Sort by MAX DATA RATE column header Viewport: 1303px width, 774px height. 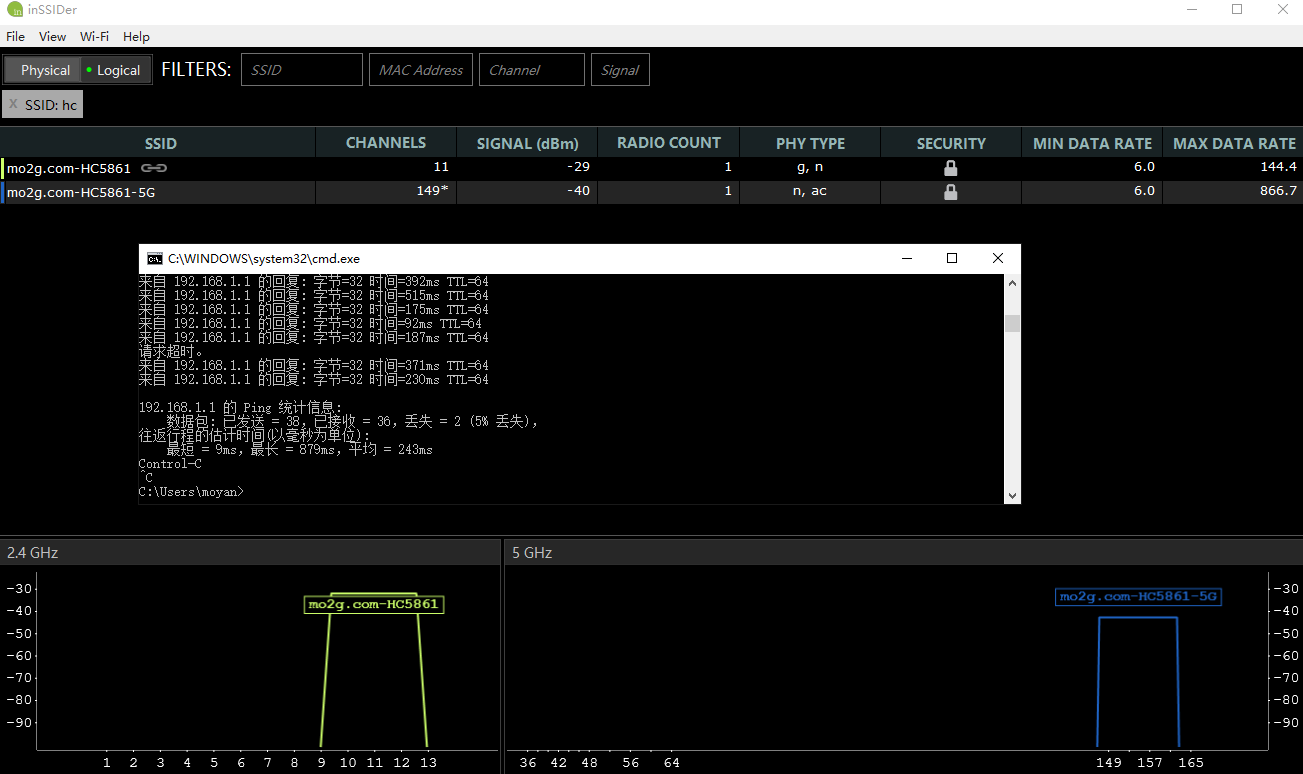click(x=1234, y=143)
